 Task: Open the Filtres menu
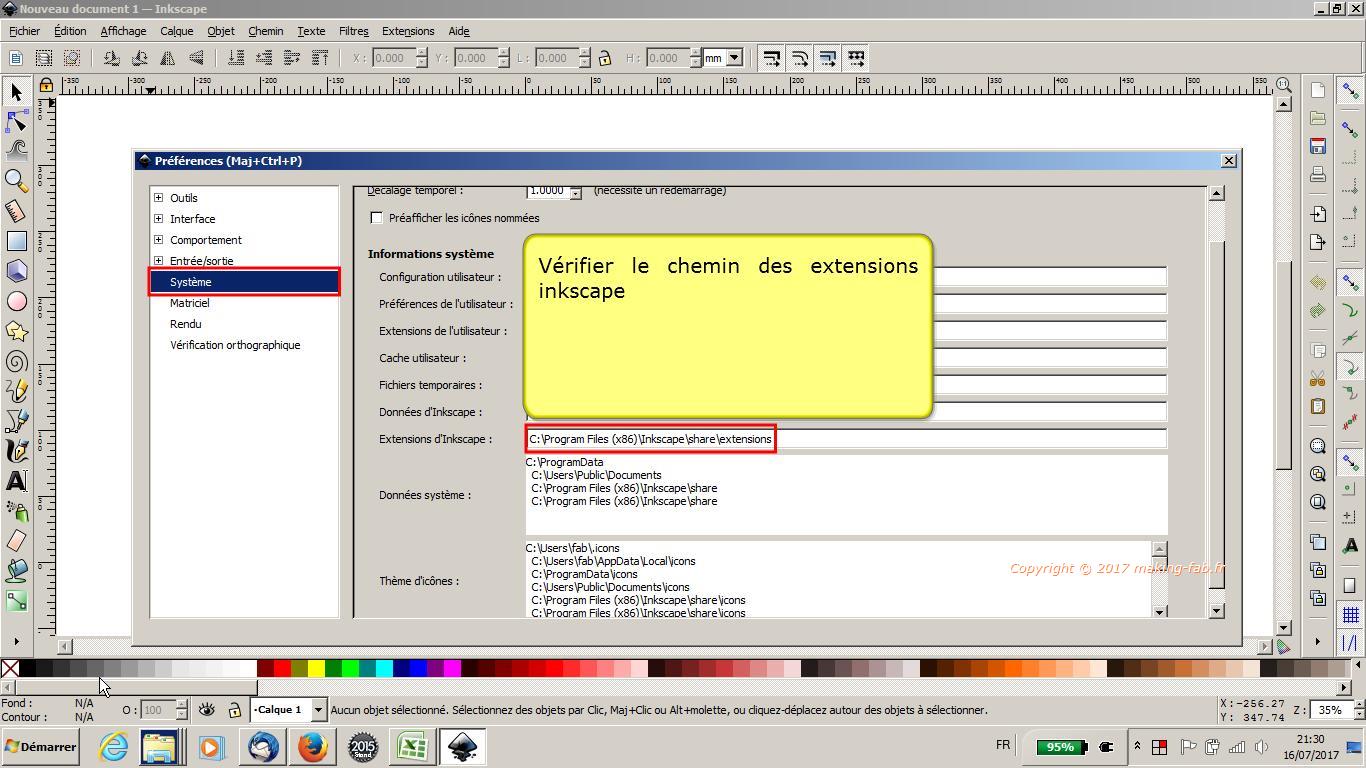click(x=353, y=31)
